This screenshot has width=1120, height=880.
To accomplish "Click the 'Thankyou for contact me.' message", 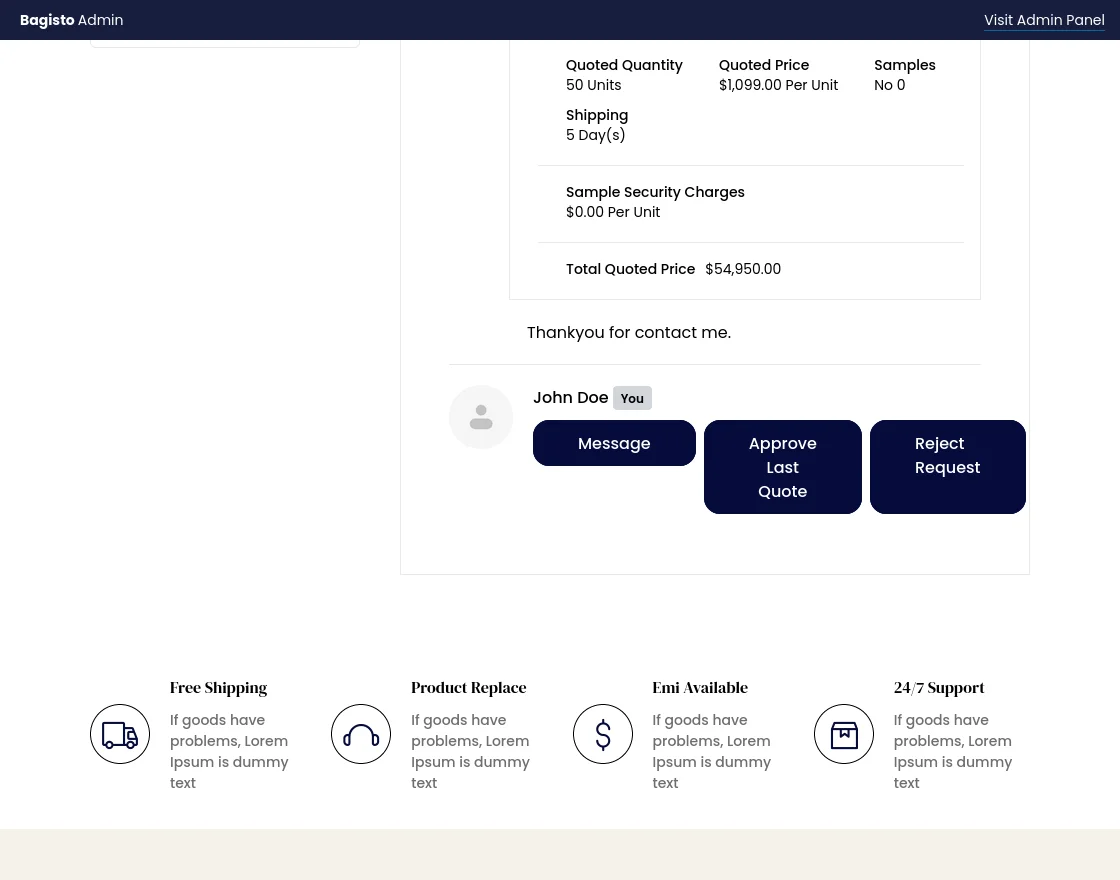I will [x=629, y=333].
